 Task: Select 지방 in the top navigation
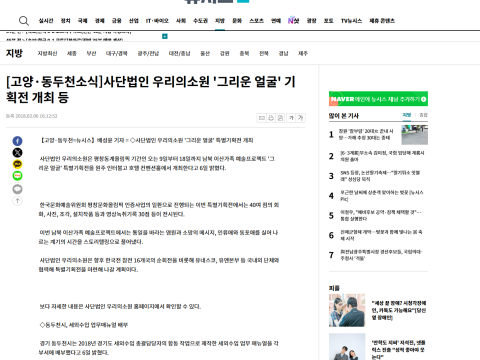(220, 21)
